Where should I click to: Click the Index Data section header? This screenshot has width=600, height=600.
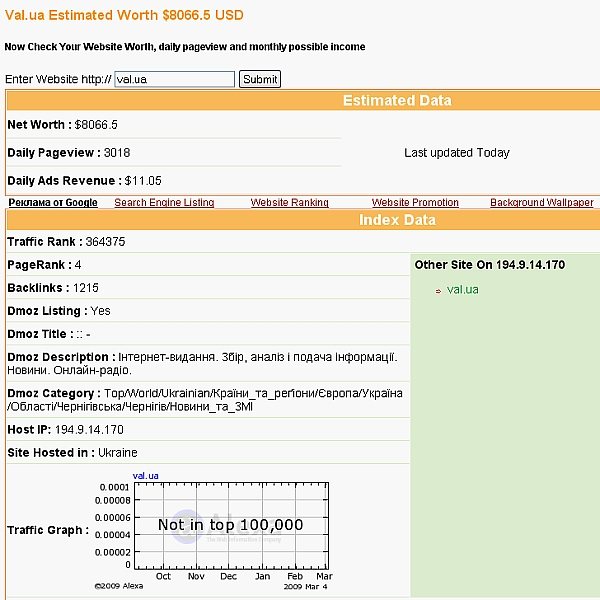pos(397,220)
